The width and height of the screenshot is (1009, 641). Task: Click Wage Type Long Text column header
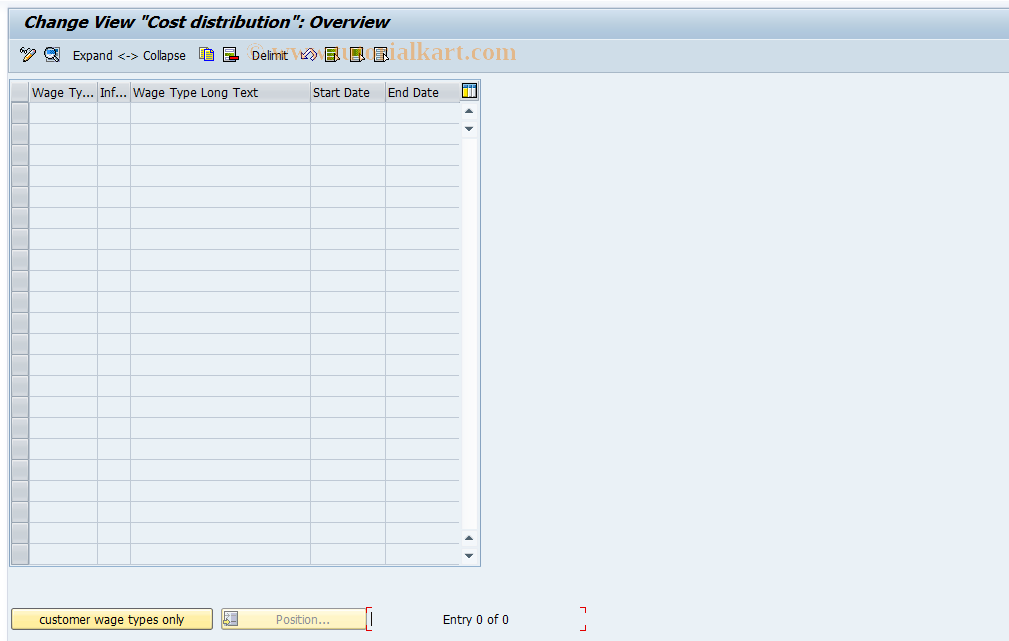[220, 92]
